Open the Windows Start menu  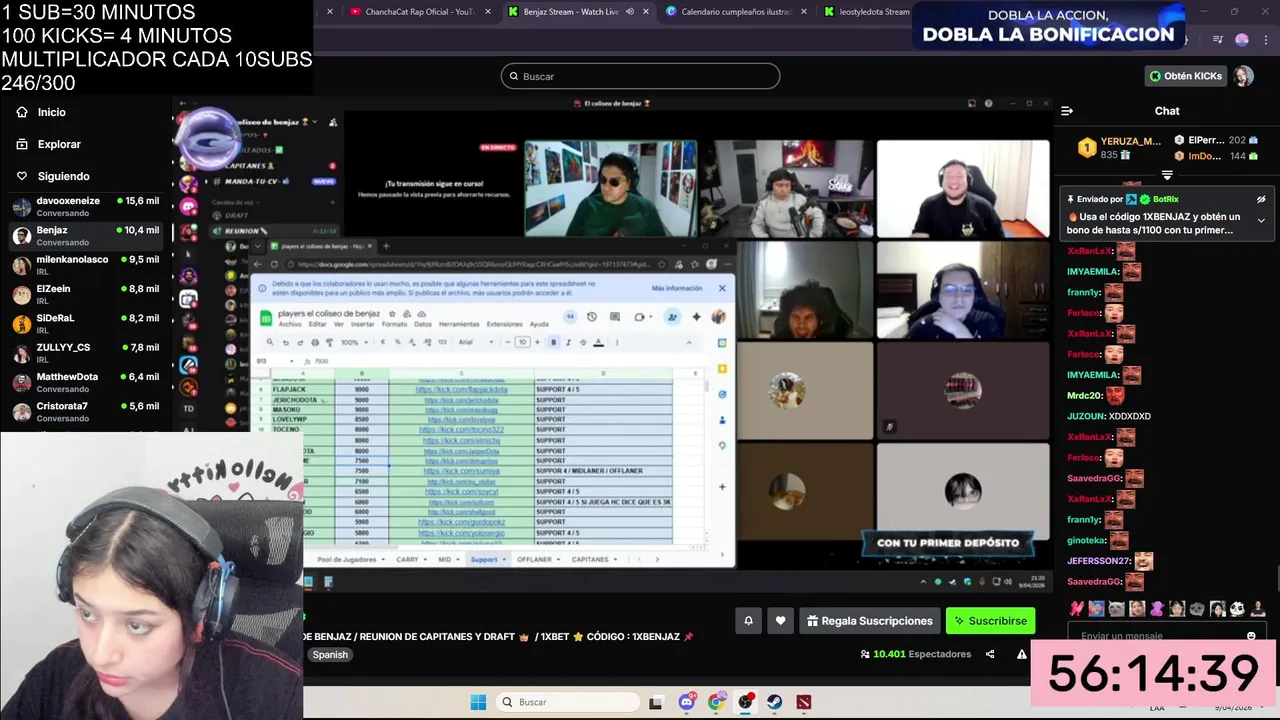[x=478, y=702]
